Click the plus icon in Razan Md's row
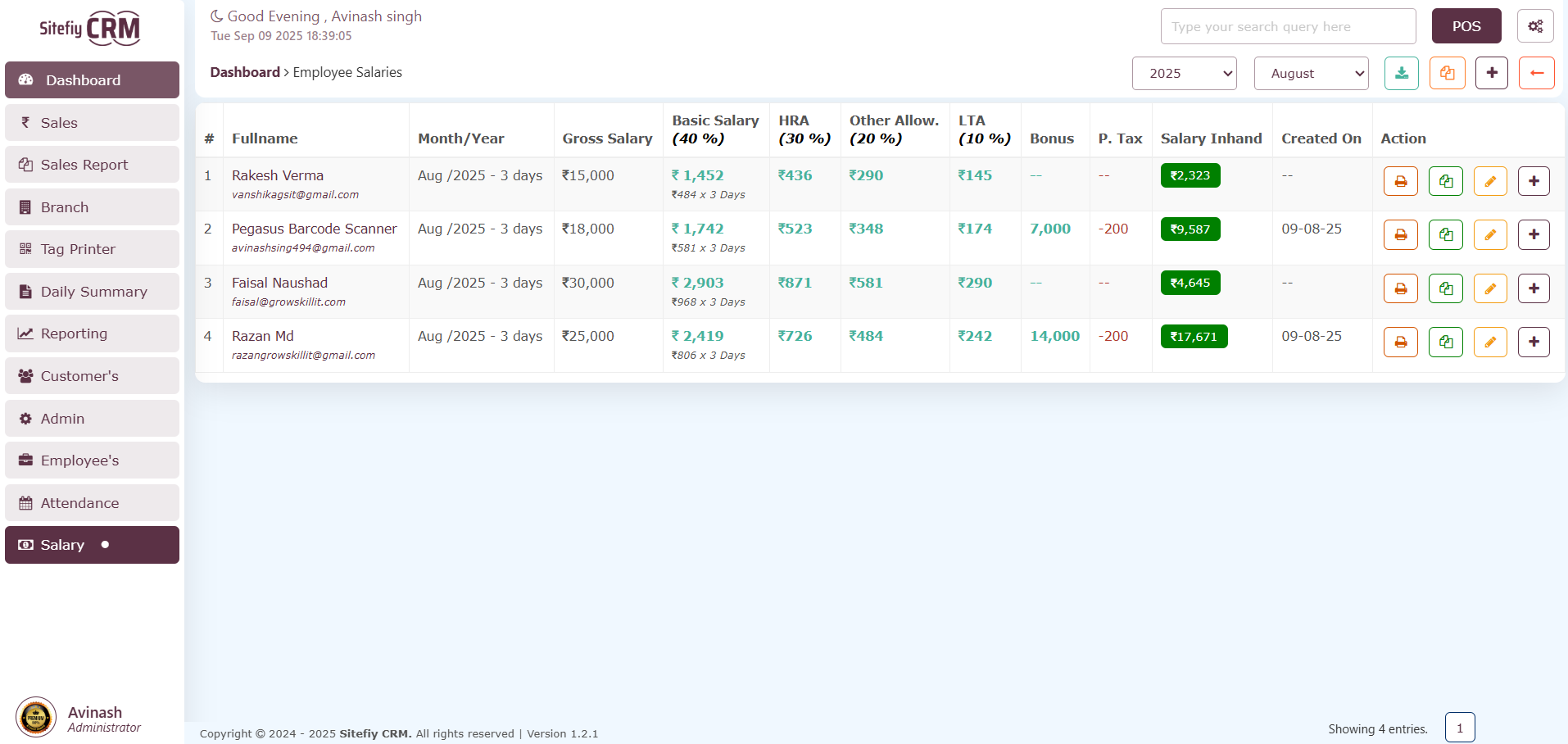Screen dimensions: 1568x744 pyautogui.click(x=1533, y=342)
